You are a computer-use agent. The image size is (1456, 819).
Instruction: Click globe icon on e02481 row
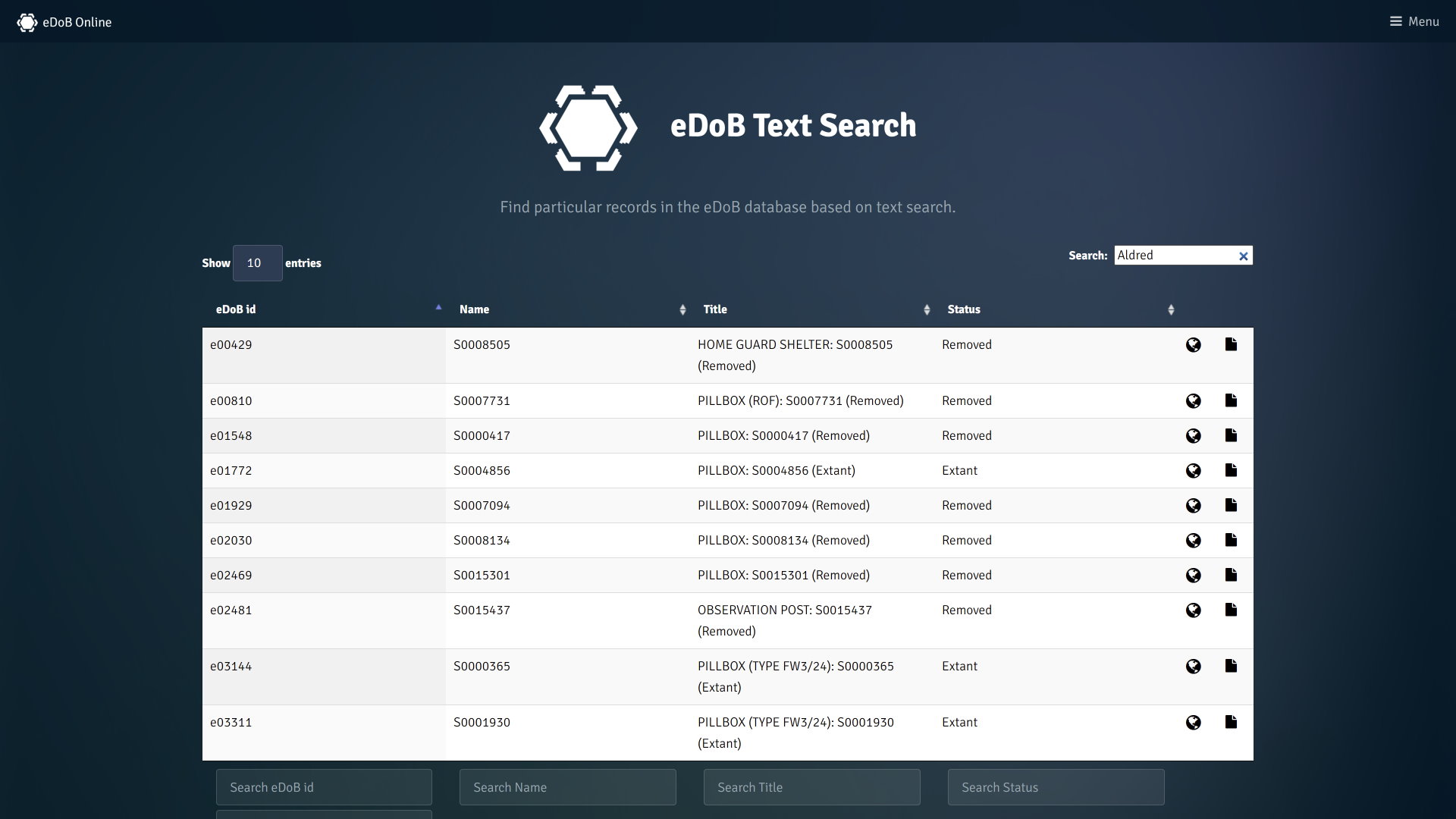1193,610
